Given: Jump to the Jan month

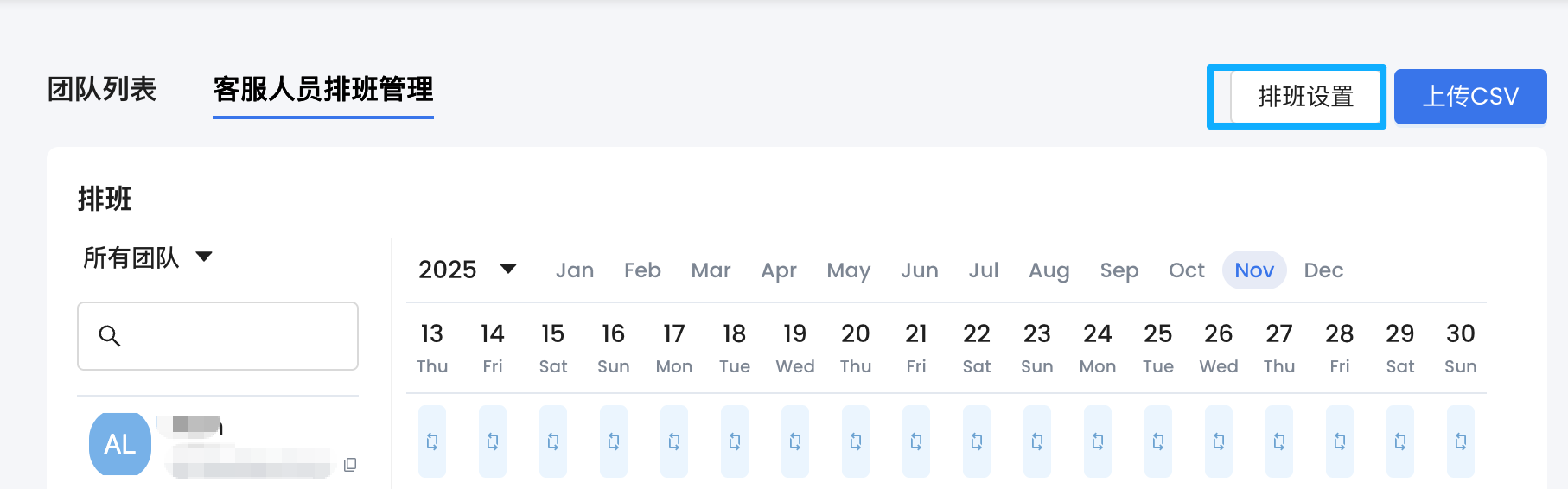Looking at the screenshot, I should (x=575, y=270).
